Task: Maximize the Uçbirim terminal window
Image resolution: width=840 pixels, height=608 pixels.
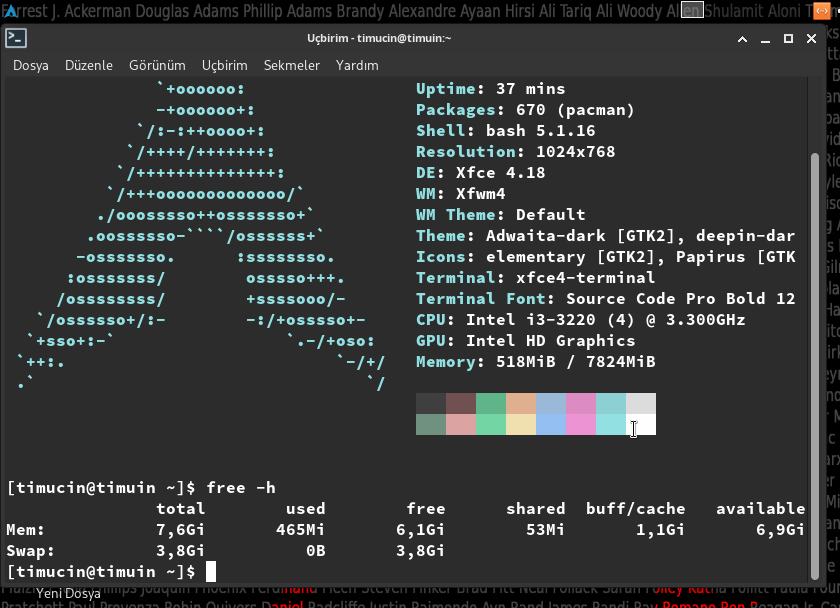Action: [x=789, y=39]
